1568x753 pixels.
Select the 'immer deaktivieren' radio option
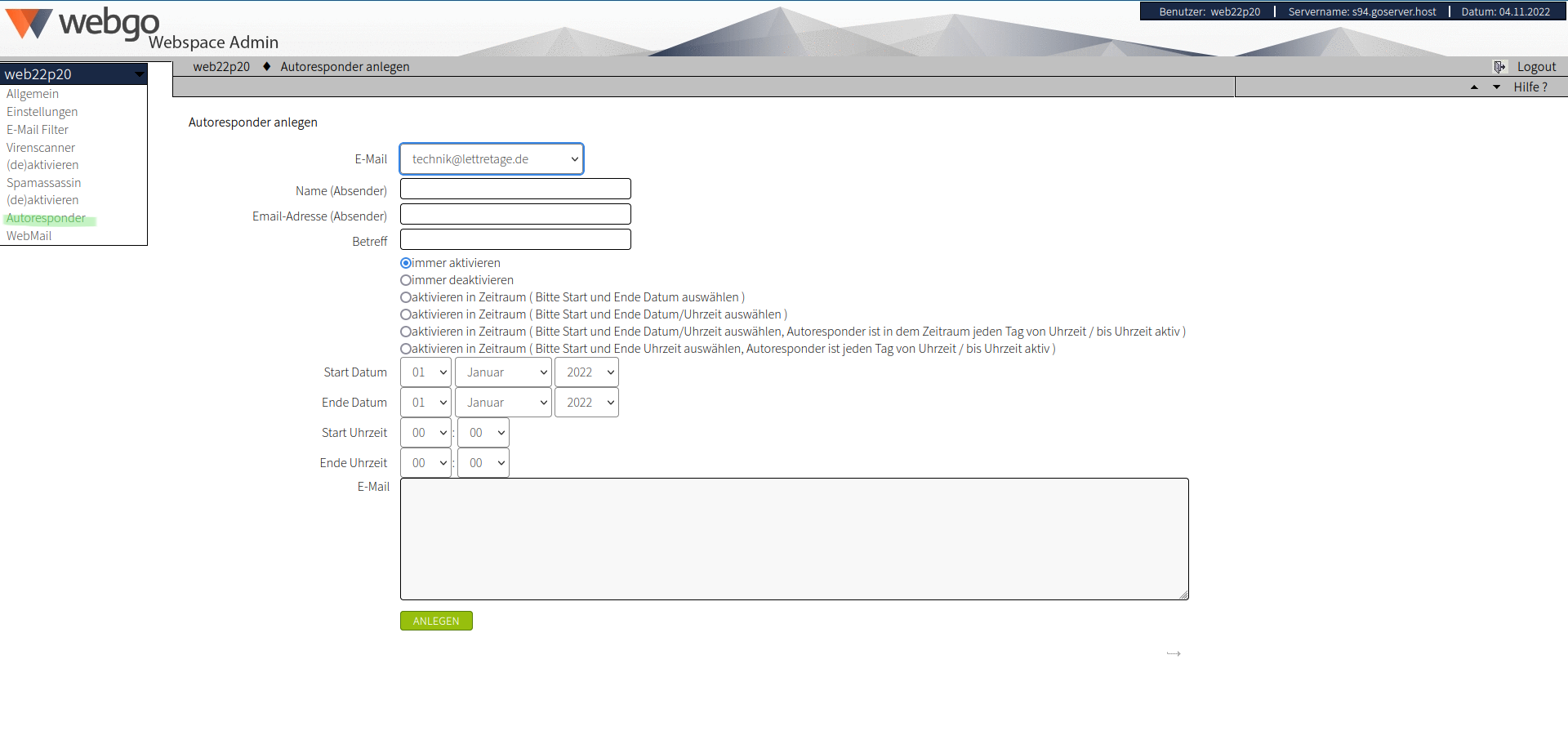(406, 280)
